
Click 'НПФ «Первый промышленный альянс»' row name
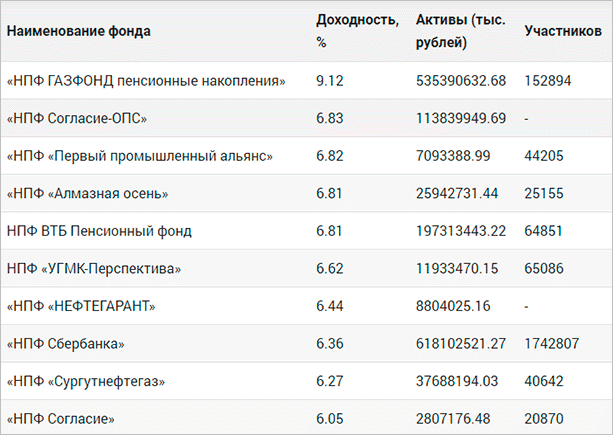(x=139, y=156)
